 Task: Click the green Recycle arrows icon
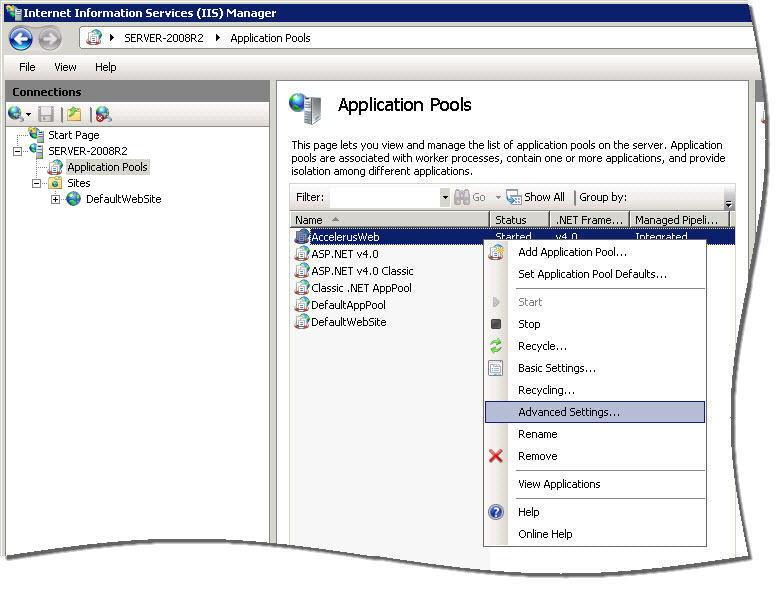point(496,346)
